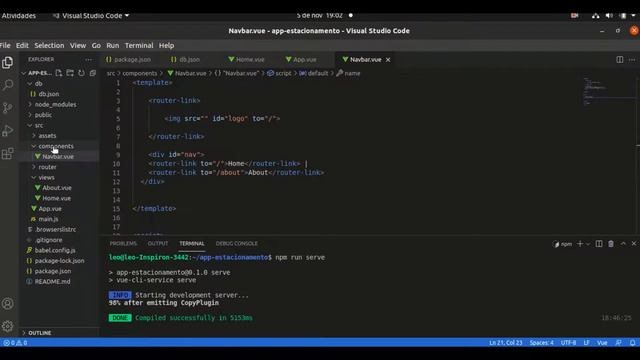This screenshot has height=360, width=640.
Task: Open the Help menu
Action: (167, 45)
